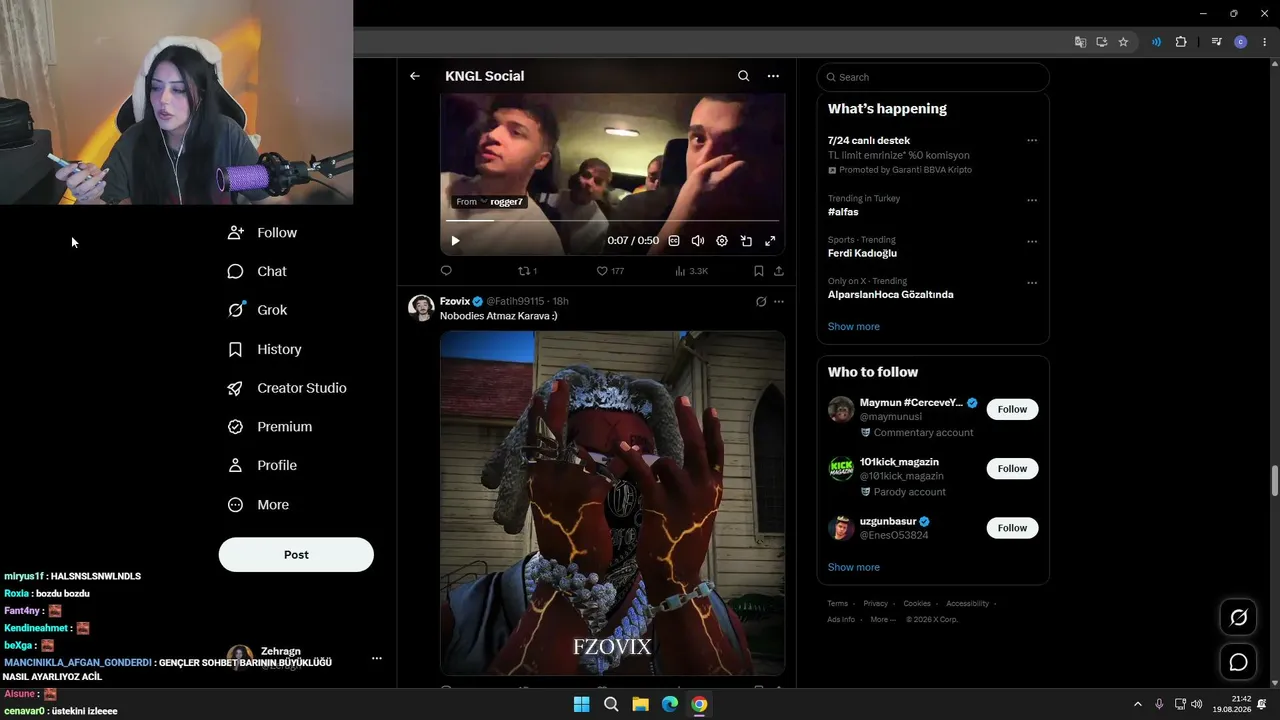Enable picture-in-picture for the video
Viewport: 1280px width, 720px height.
click(746, 241)
